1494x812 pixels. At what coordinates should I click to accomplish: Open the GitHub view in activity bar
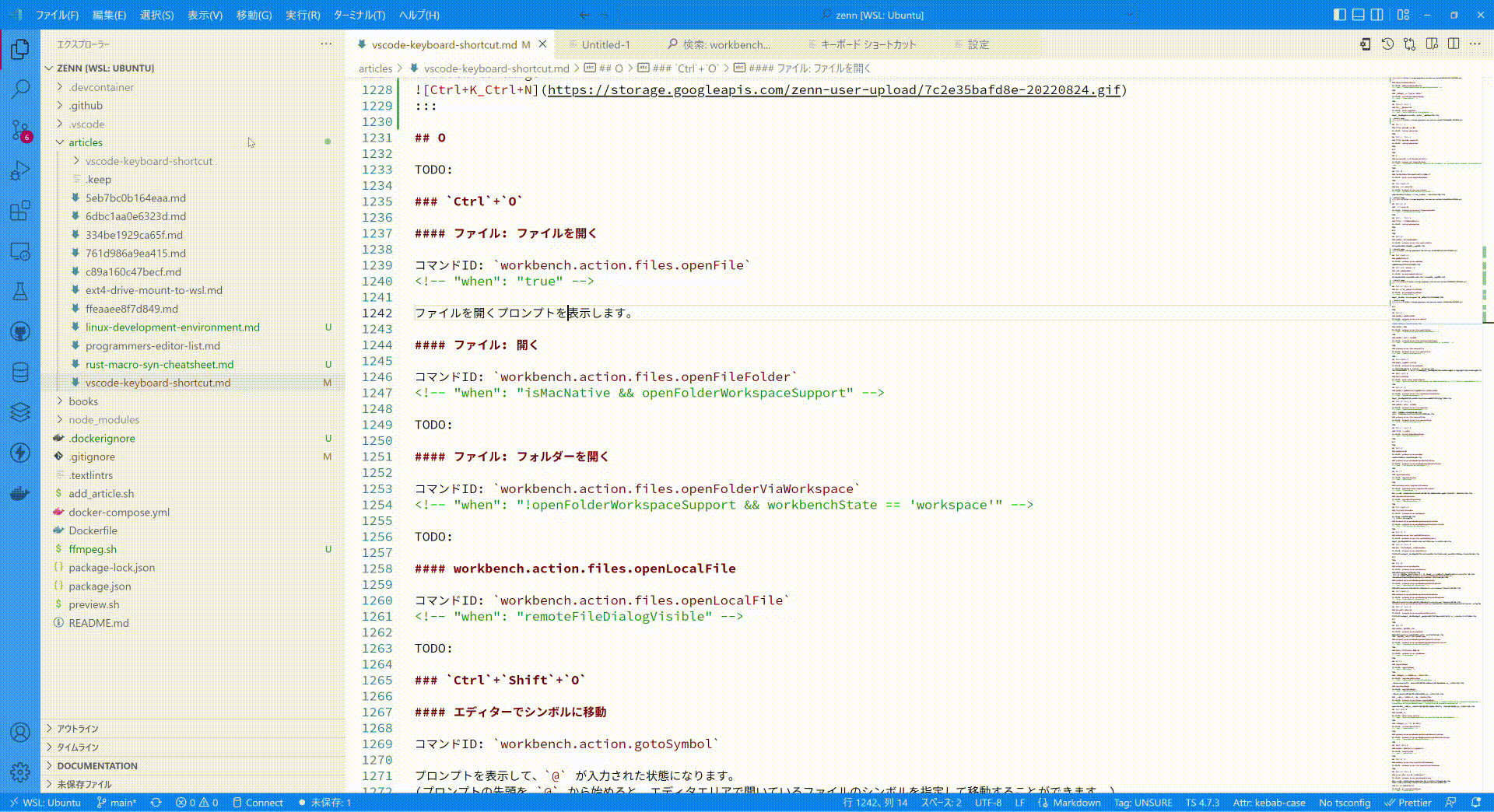20,332
